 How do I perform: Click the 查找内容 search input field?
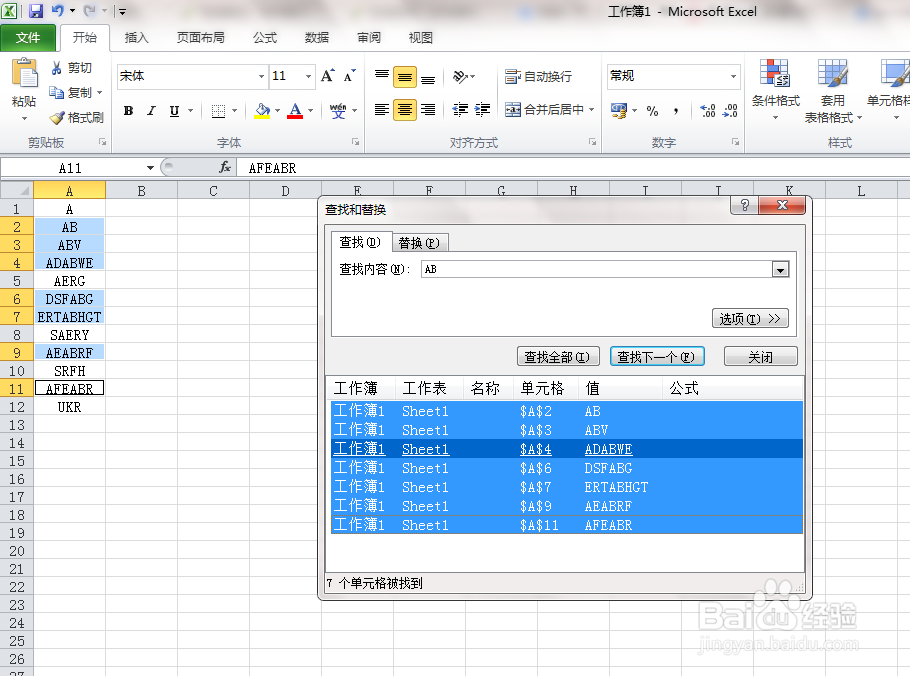pos(597,269)
